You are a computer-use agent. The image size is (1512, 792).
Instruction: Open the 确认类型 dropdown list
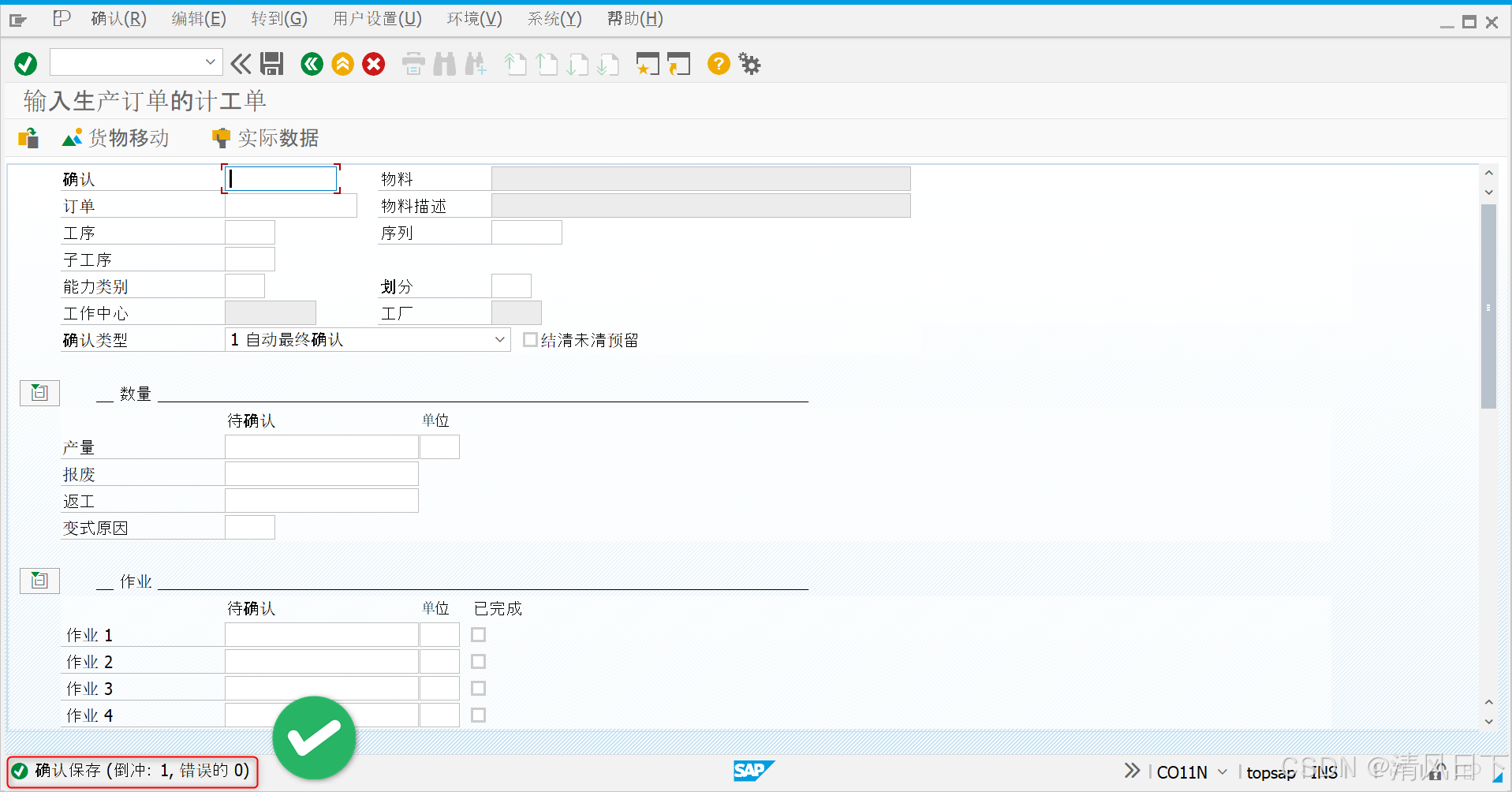tap(498, 339)
